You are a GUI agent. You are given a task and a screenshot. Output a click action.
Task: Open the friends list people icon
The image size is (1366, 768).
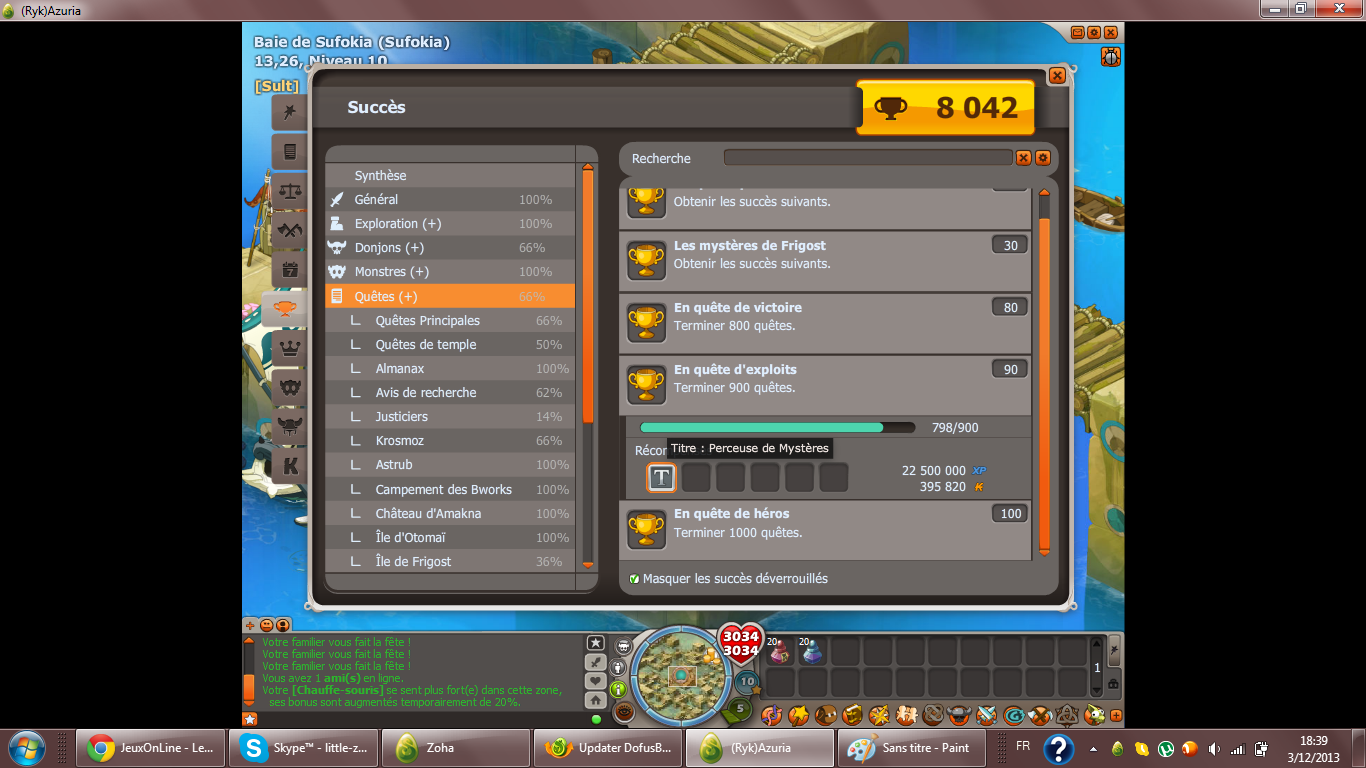[906, 716]
